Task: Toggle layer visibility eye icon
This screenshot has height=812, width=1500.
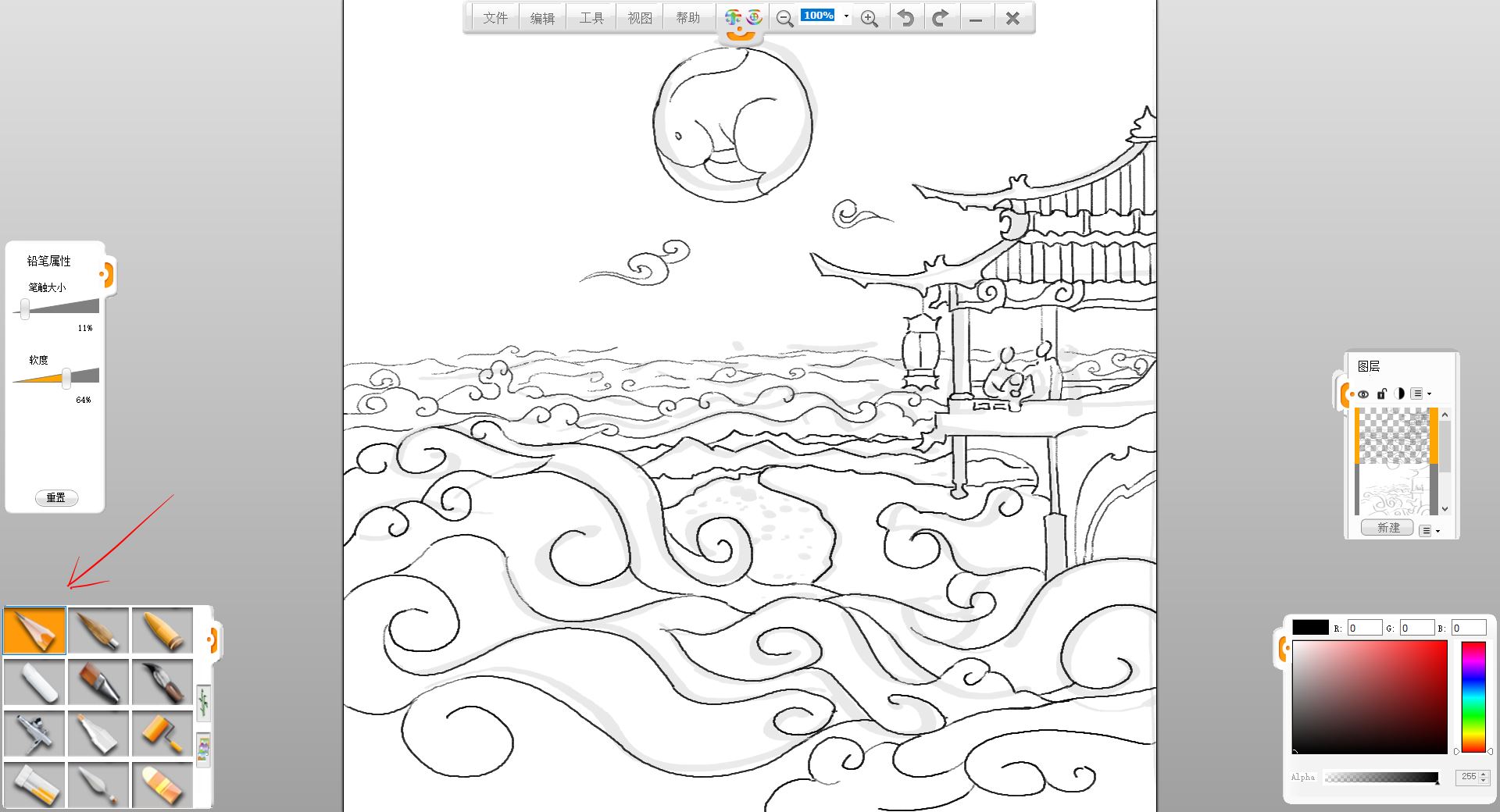Action: (1363, 394)
